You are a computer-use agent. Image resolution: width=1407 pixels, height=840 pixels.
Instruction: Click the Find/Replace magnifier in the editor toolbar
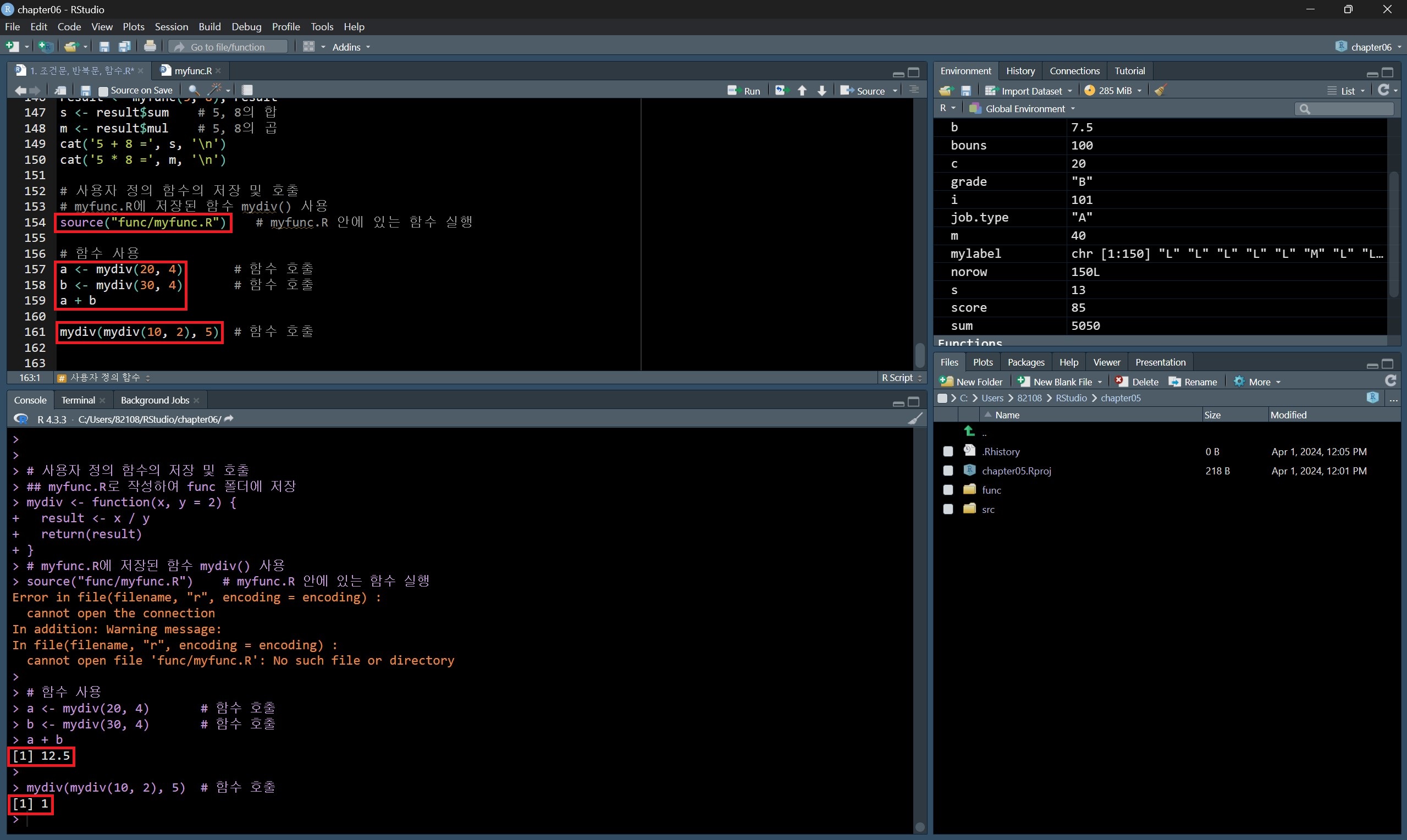(194, 90)
